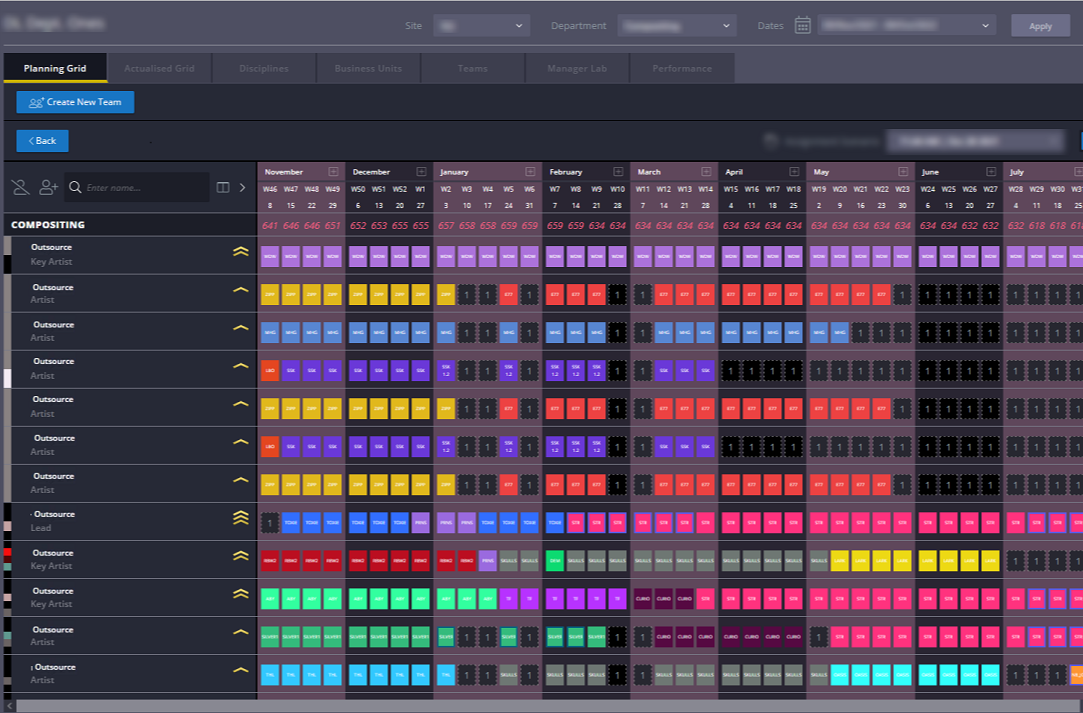Click the November month label
Viewport: 1083px width, 713px height.
point(284,171)
